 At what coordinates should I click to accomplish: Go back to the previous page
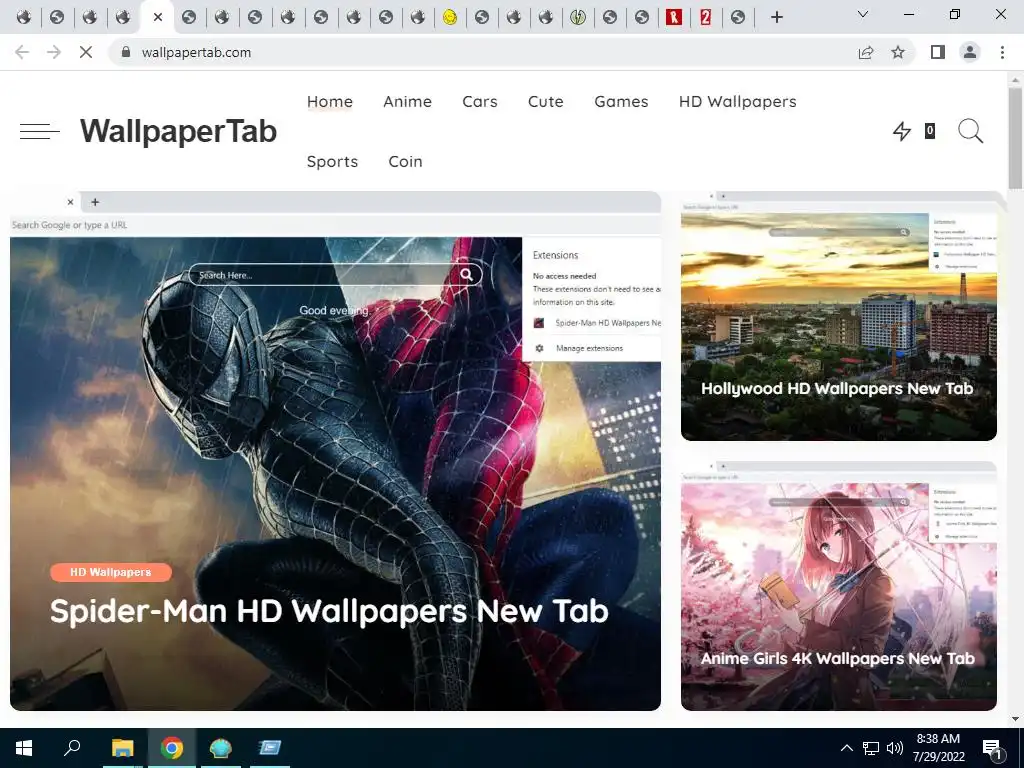pyautogui.click(x=22, y=52)
